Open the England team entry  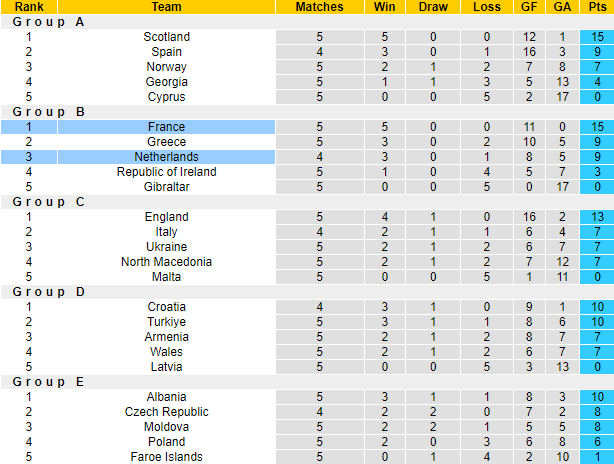tap(166, 217)
